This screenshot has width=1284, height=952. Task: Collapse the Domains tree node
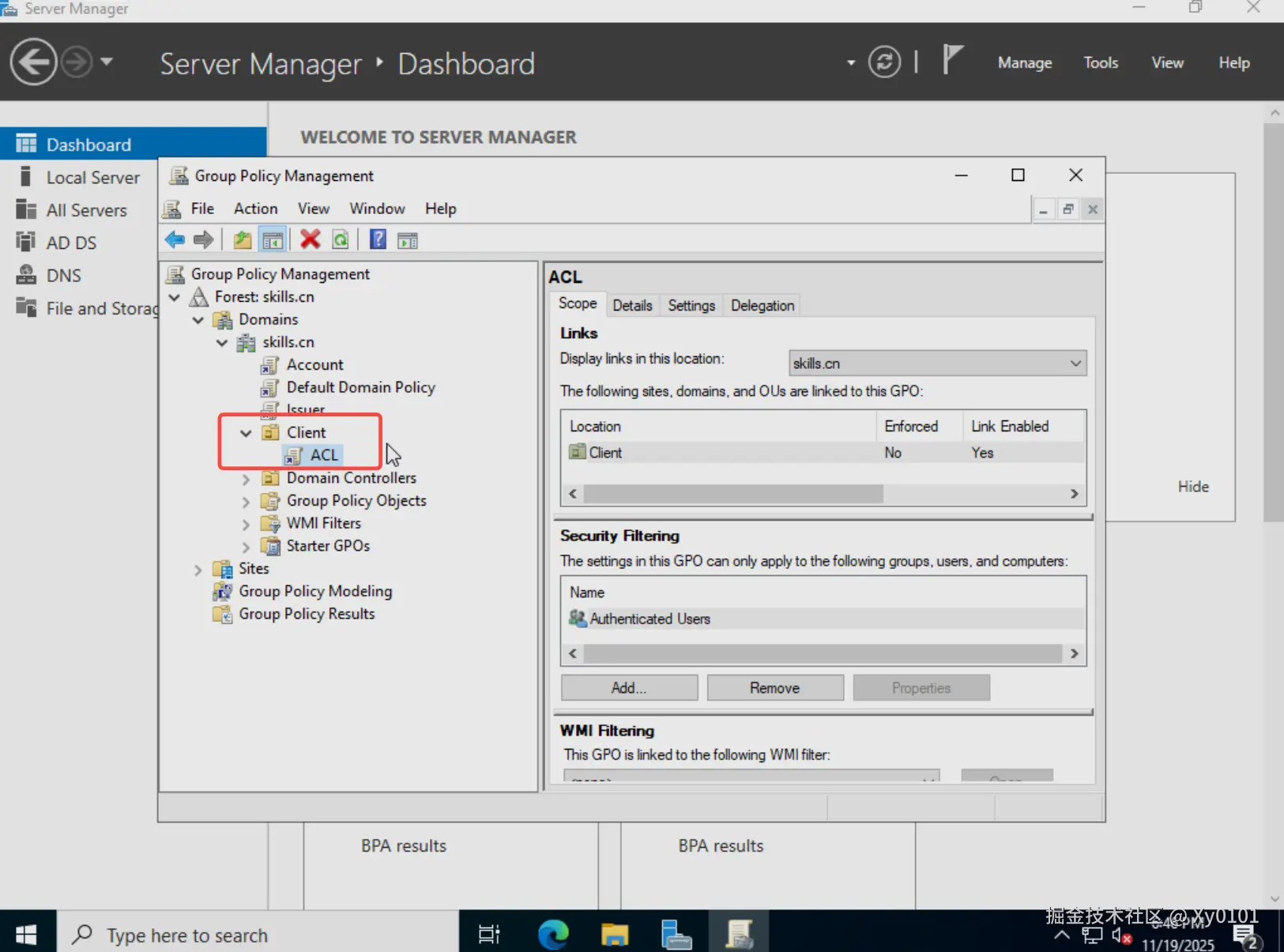(x=198, y=320)
